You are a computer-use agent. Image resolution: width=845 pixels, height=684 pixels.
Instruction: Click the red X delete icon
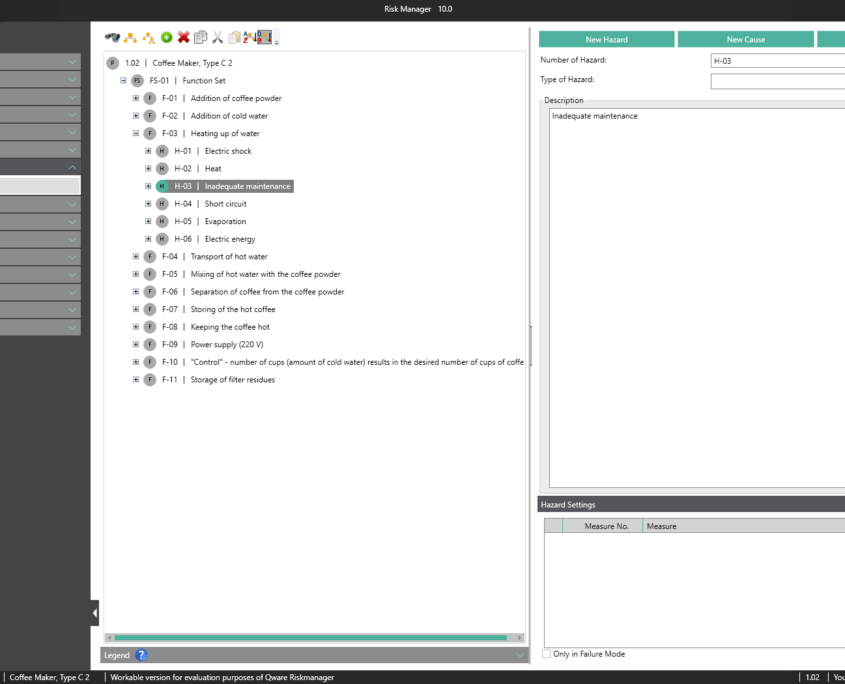coord(183,38)
